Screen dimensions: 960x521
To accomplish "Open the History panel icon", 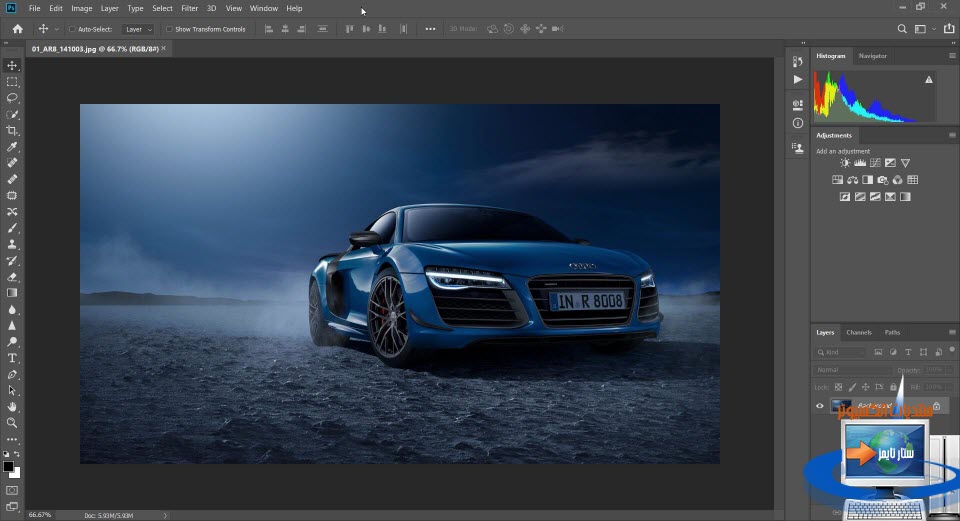I will pos(797,61).
